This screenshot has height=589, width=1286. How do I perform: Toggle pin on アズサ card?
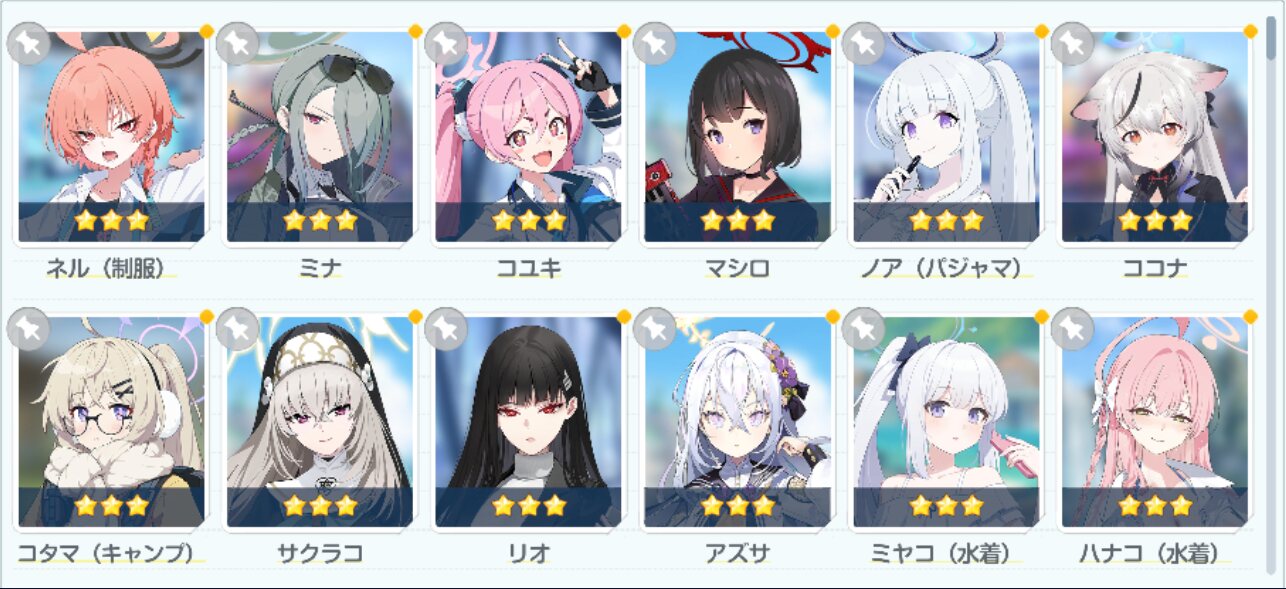click(654, 328)
